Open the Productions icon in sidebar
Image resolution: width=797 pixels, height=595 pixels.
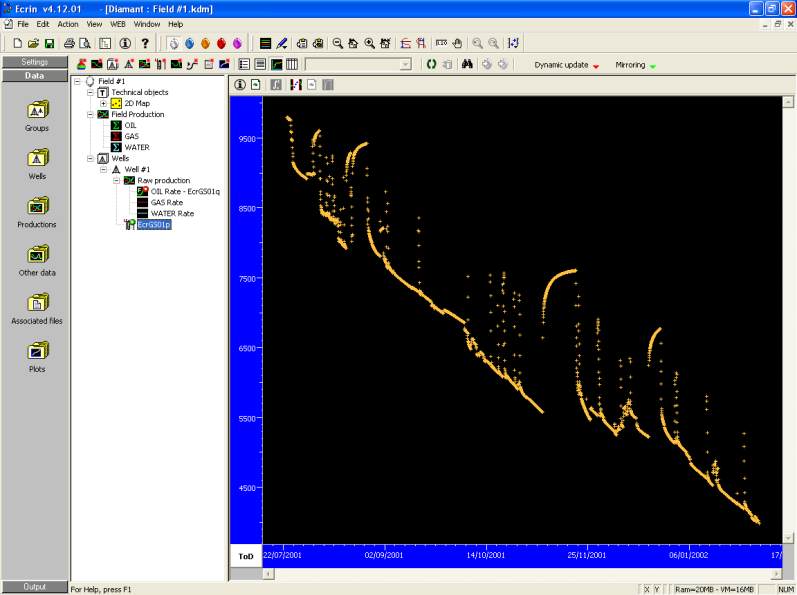pyautogui.click(x=36, y=207)
